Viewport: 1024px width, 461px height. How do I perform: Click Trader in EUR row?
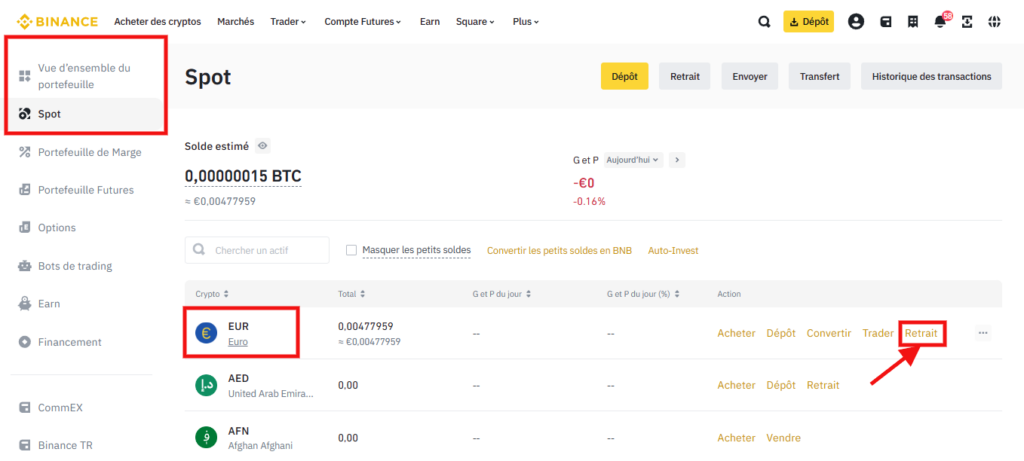pos(878,333)
